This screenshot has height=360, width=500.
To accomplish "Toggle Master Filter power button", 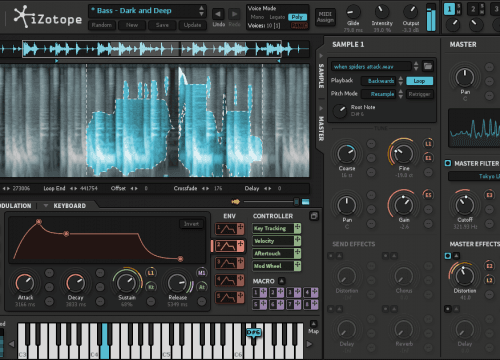I will [x=448, y=163].
